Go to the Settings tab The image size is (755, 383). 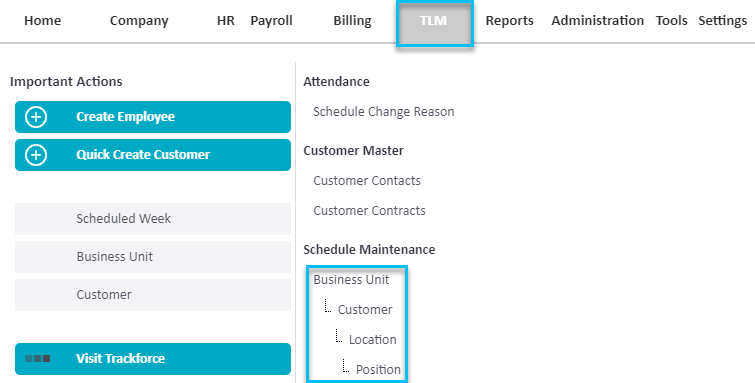[723, 21]
